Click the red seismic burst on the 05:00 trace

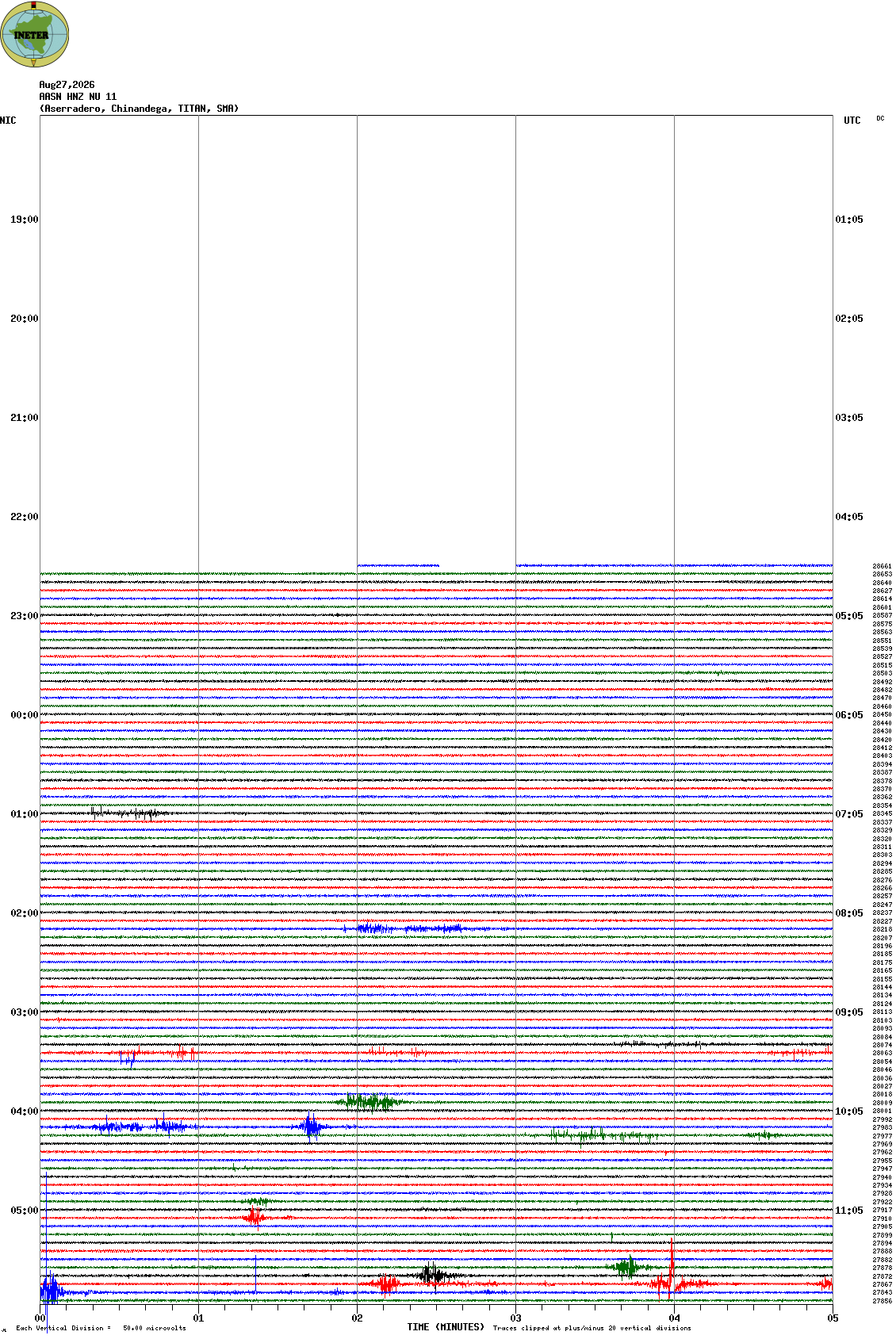click(x=254, y=1217)
